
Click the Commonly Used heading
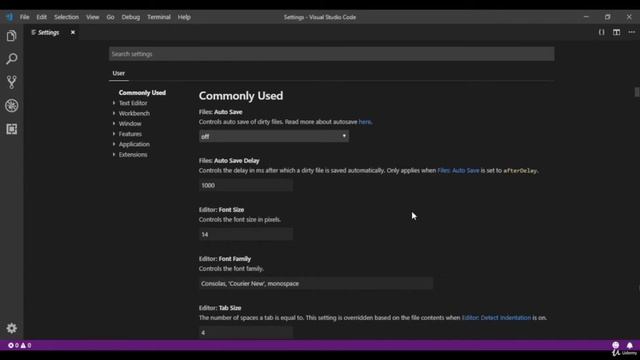point(241,96)
